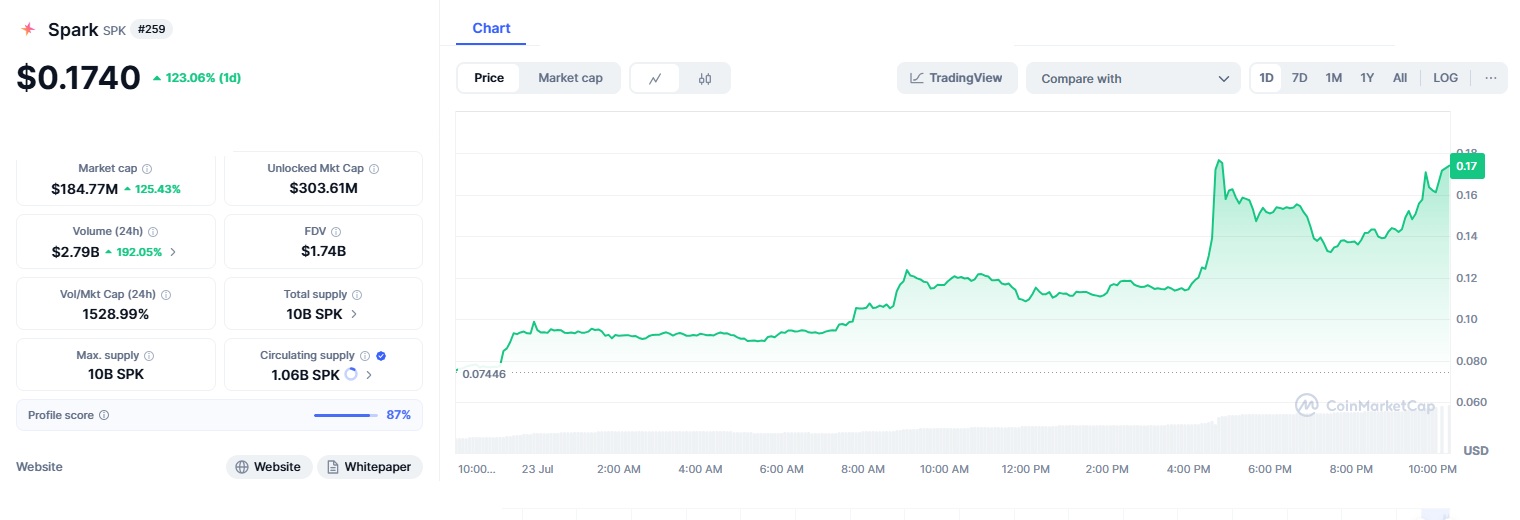
Task: Open the Compare with dropdown
Action: point(1134,78)
